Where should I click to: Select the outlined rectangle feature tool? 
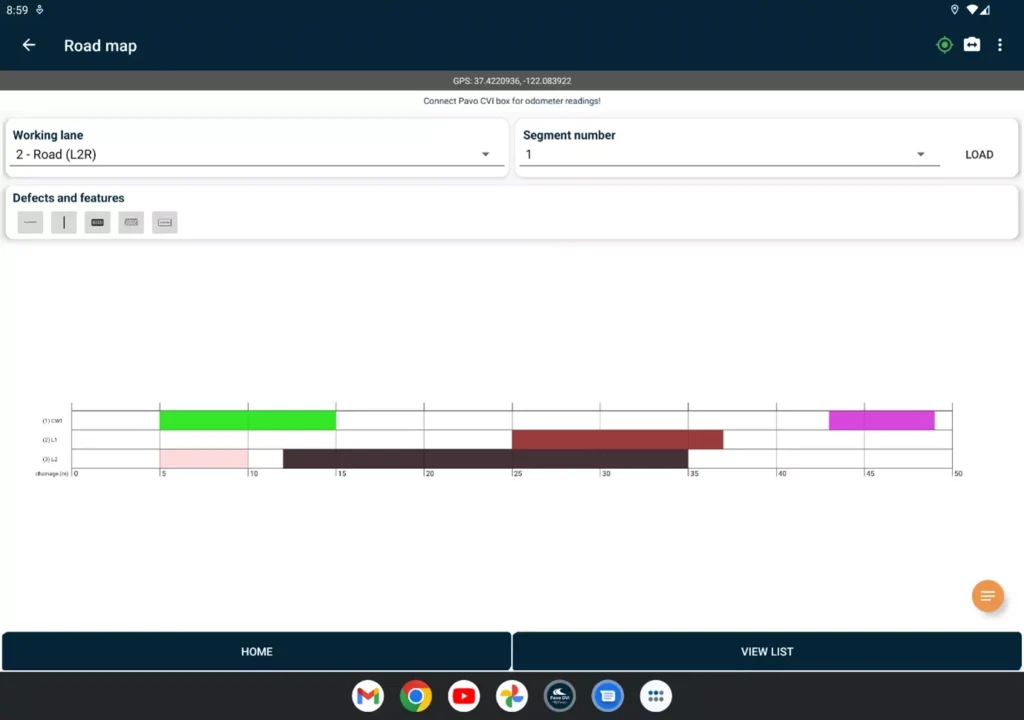click(165, 222)
